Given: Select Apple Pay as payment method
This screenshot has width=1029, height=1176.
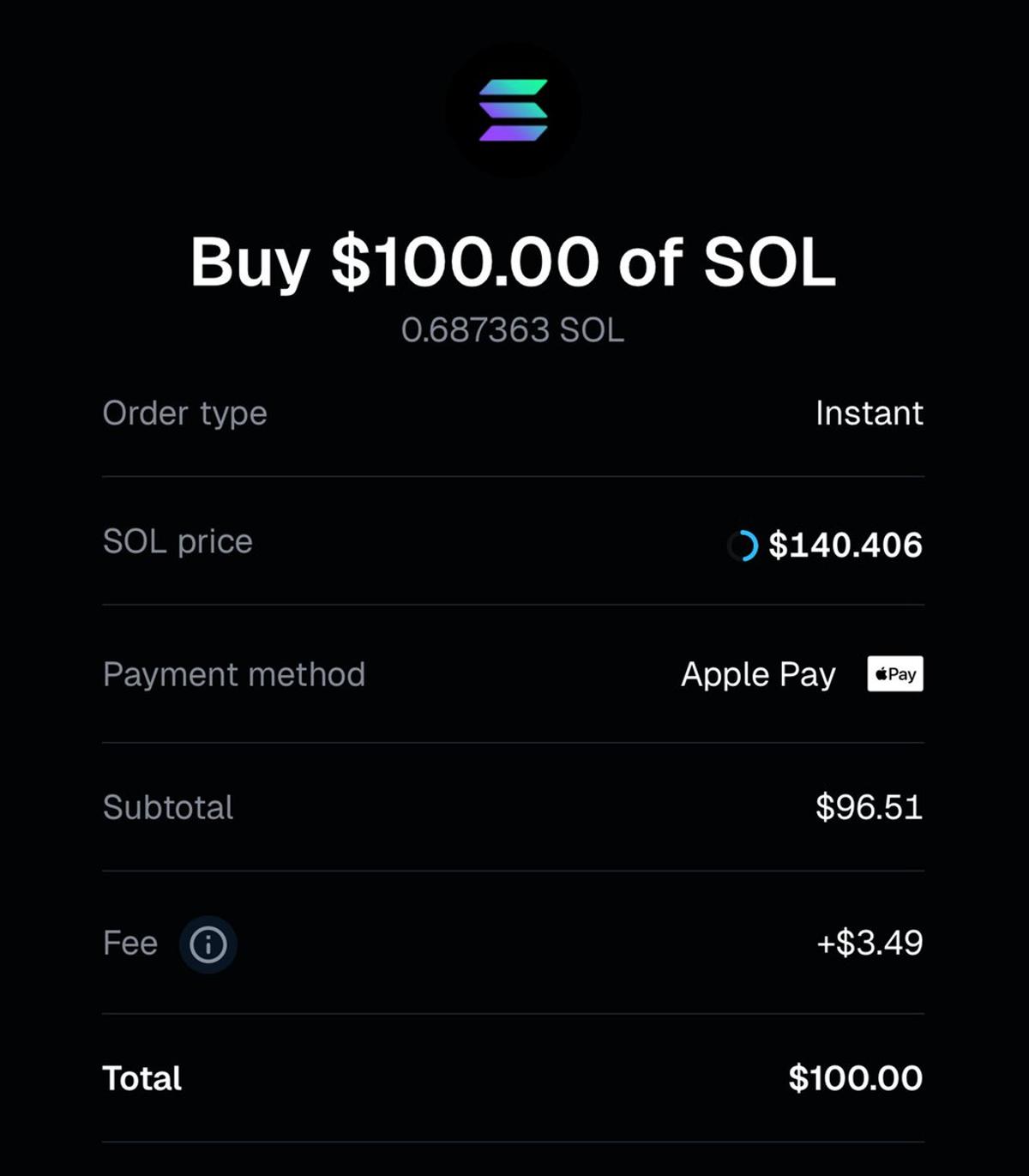Looking at the screenshot, I should 757,674.
